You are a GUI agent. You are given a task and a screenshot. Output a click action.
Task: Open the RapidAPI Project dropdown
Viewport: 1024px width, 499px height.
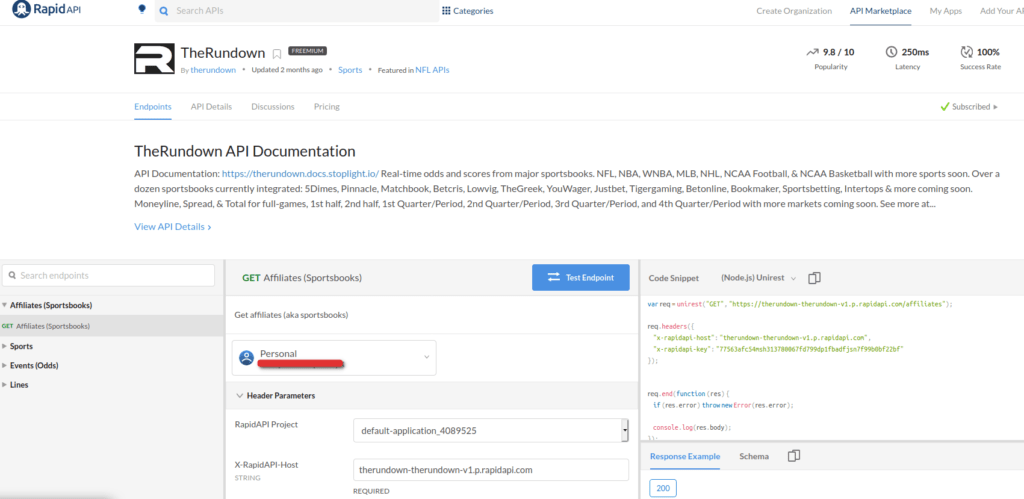coord(490,431)
